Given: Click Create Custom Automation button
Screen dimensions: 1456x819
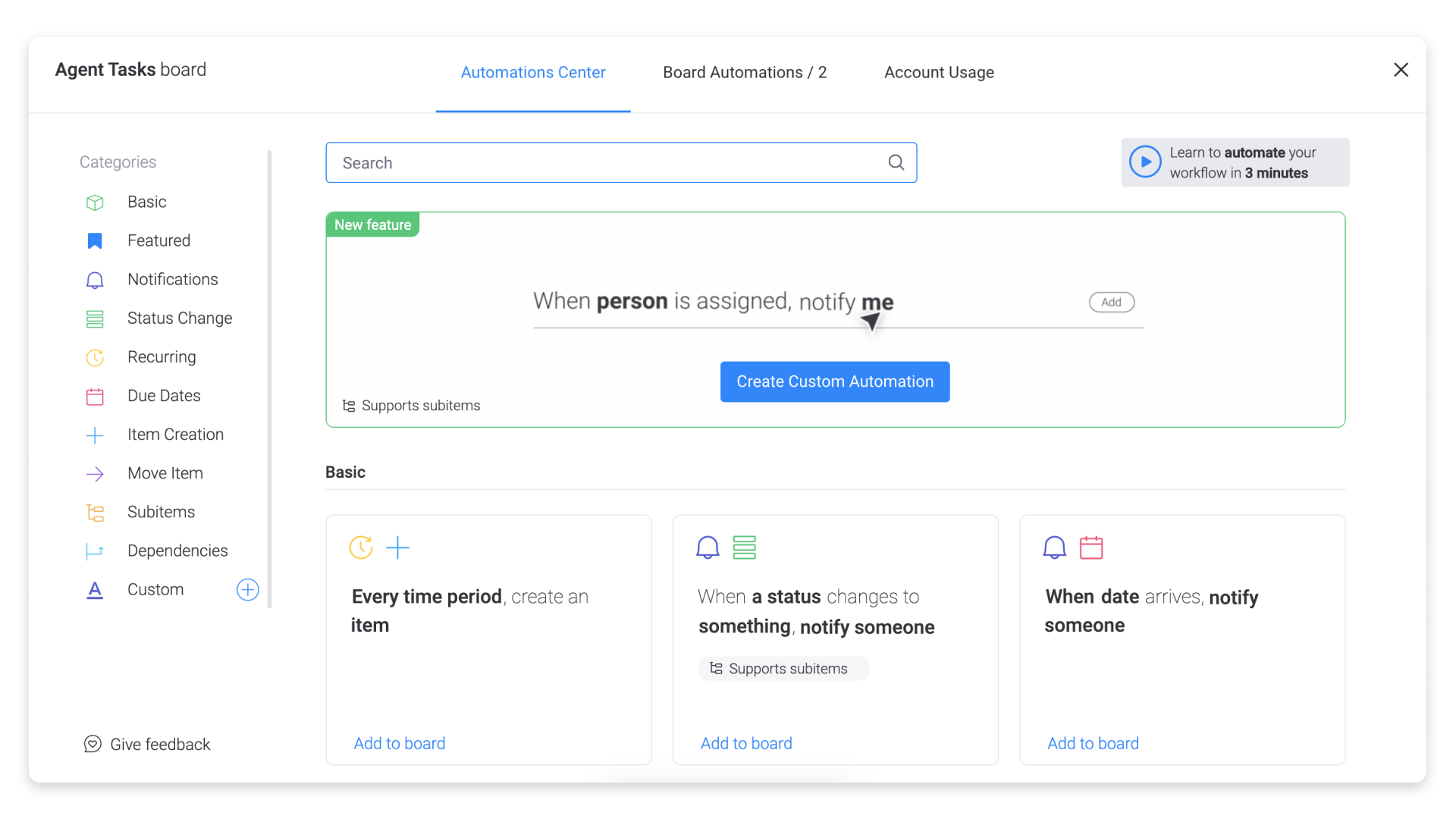Looking at the screenshot, I should point(835,381).
